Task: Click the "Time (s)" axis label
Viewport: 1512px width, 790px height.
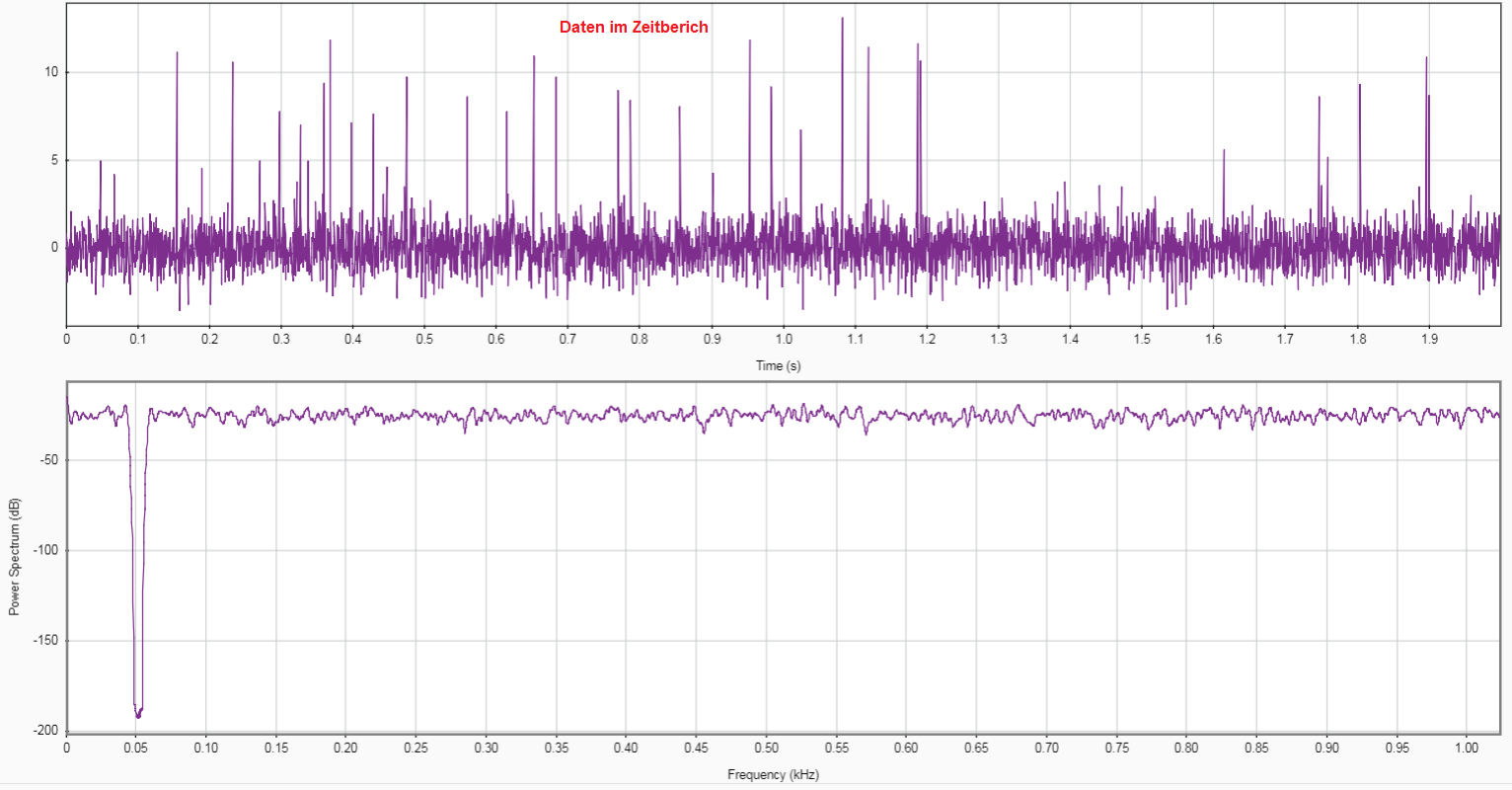Action: (779, 365)
